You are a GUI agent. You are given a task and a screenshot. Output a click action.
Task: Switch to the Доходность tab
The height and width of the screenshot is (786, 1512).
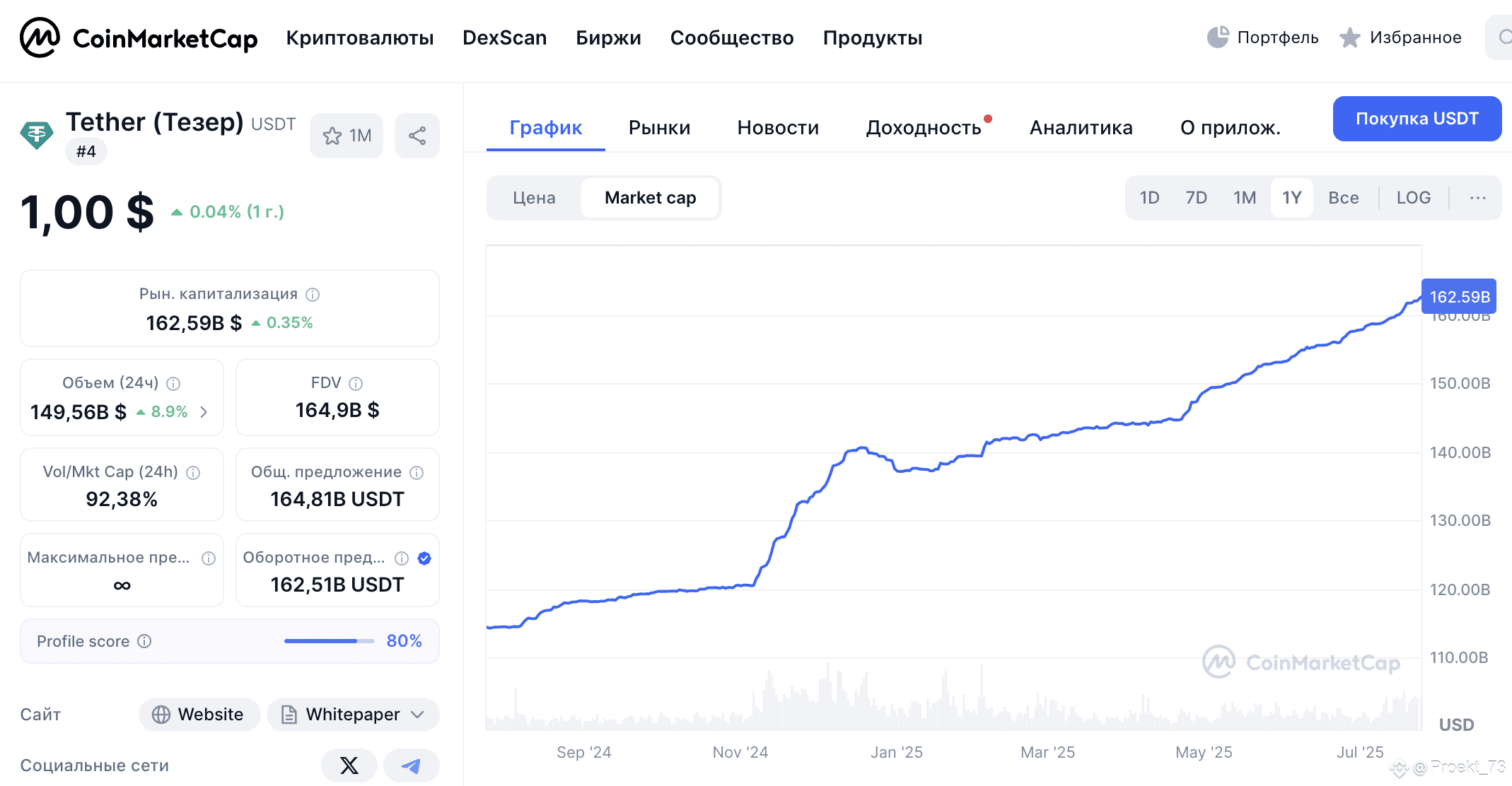point(924,128)
